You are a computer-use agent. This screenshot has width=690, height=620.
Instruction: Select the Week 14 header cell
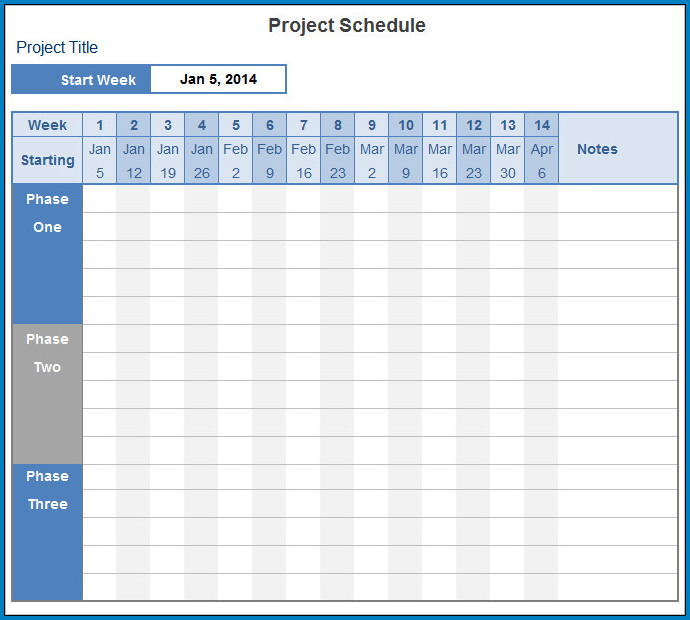542,125
